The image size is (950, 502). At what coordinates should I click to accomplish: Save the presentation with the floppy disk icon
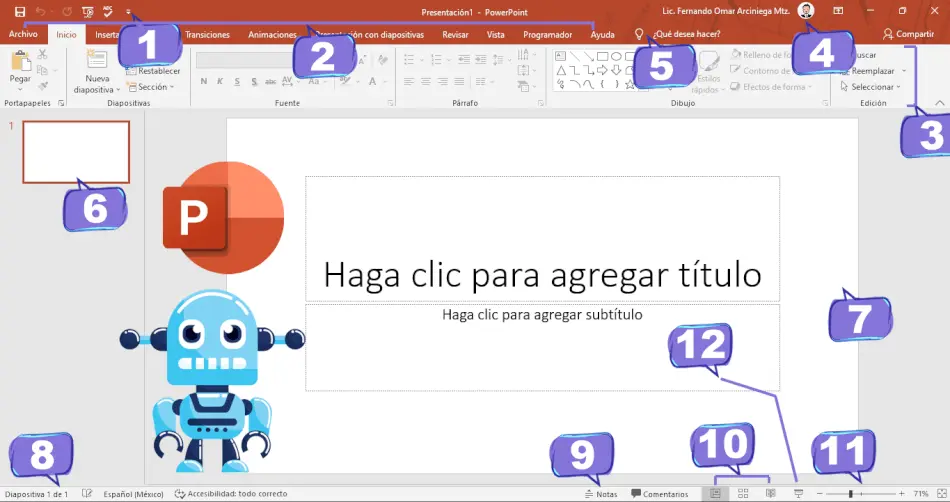(20, 12)
